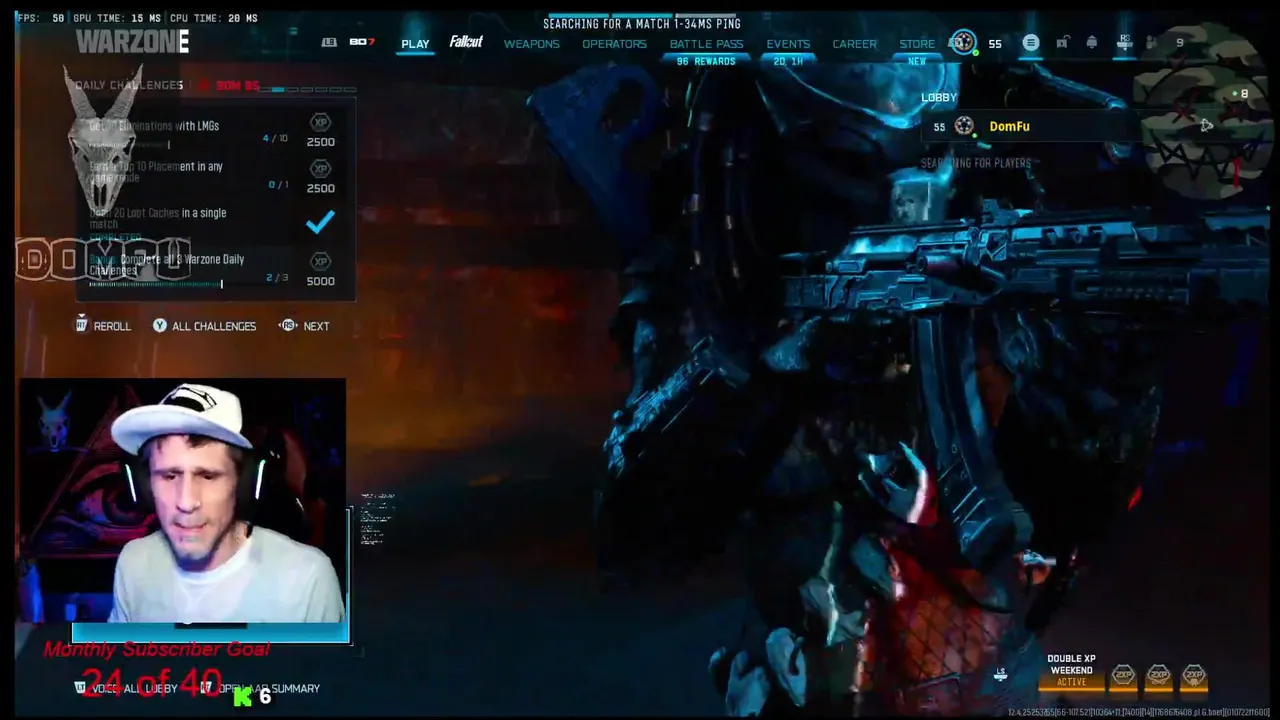Viewport: 1280px width, 720px height.
Task: Open the Fallout event tab
Action: (x=466, y=42)
